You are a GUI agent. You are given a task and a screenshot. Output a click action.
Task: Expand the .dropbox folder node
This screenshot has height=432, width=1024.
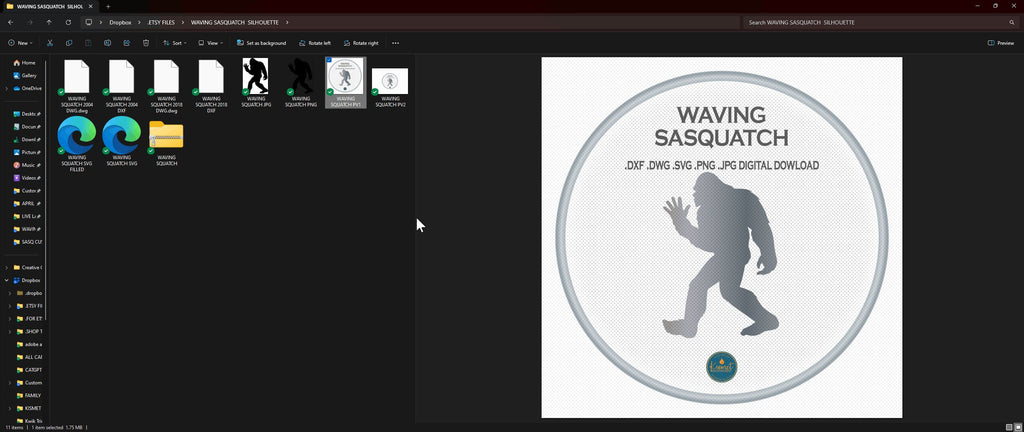pyautogui.click(x=10, y=293)
